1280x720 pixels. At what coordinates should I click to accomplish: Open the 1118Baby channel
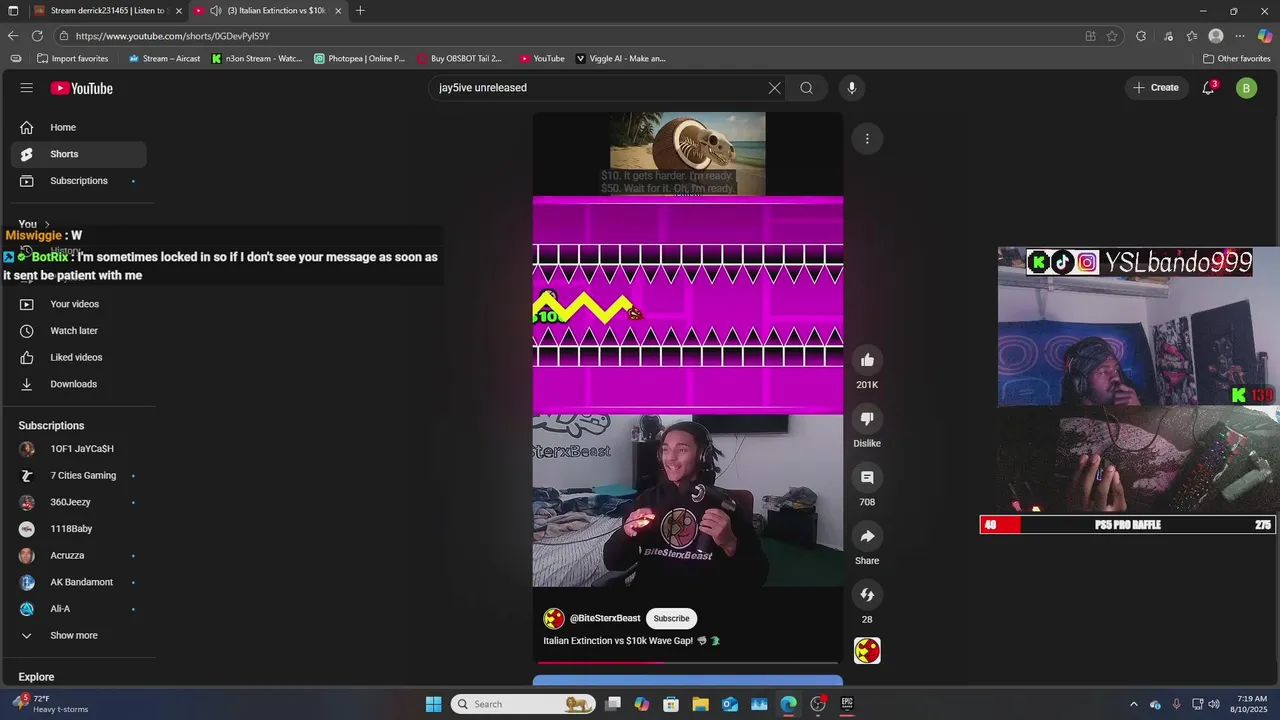78,529
